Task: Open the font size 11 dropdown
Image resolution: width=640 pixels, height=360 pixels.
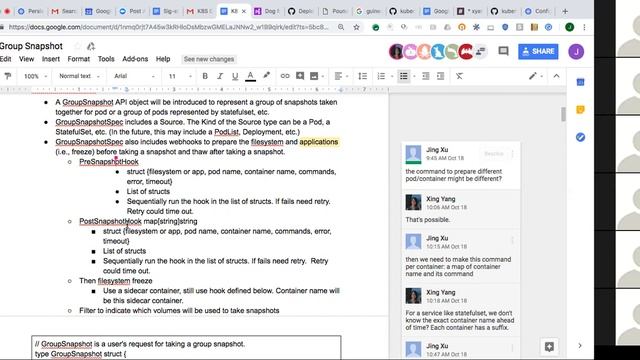Action: point(180,76)
